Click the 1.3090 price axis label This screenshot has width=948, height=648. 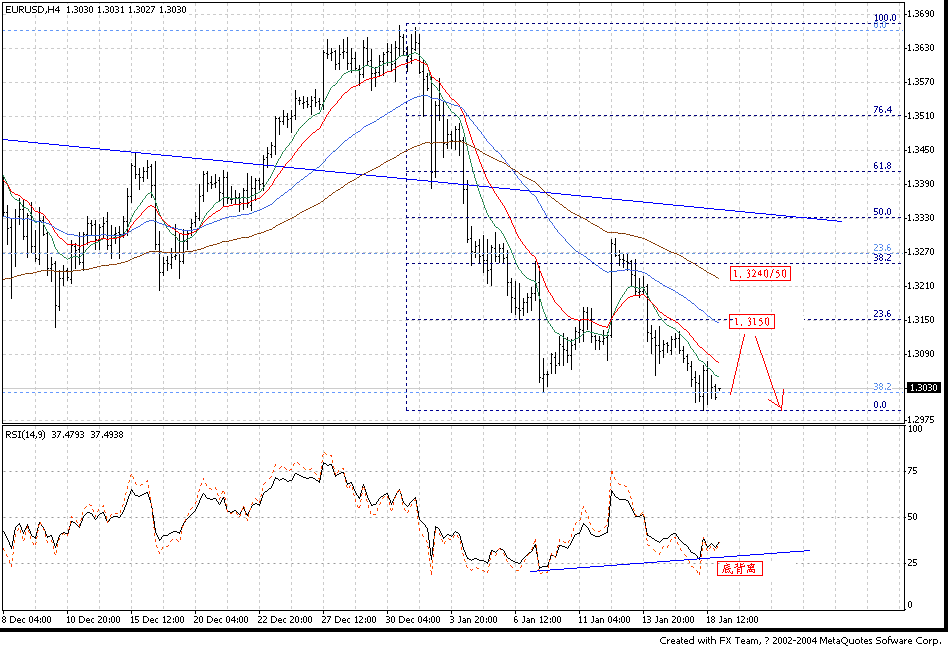click(921, 354)
